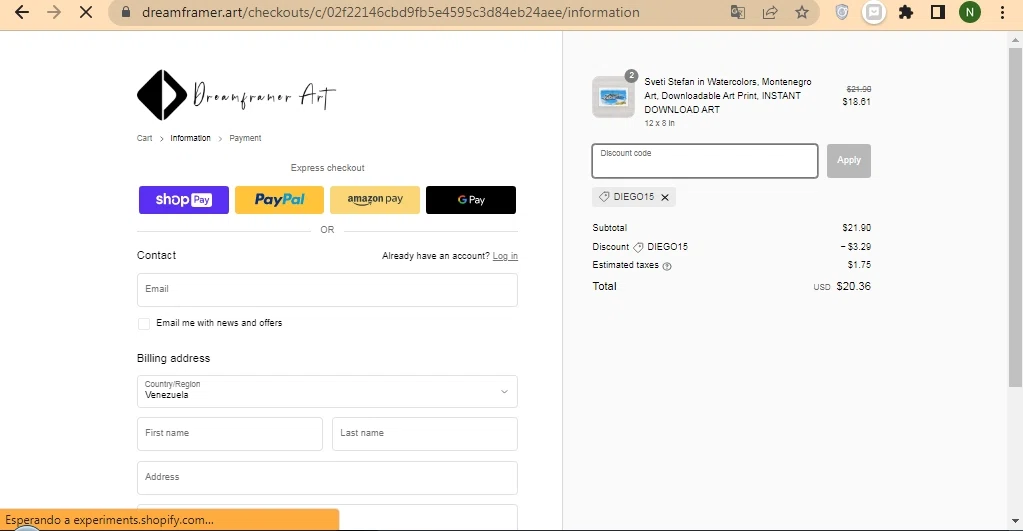Image resolution: width=1023 pixels, height=531 pixels.
Task: Click the share page icon
Action: (x=770, y=12)
